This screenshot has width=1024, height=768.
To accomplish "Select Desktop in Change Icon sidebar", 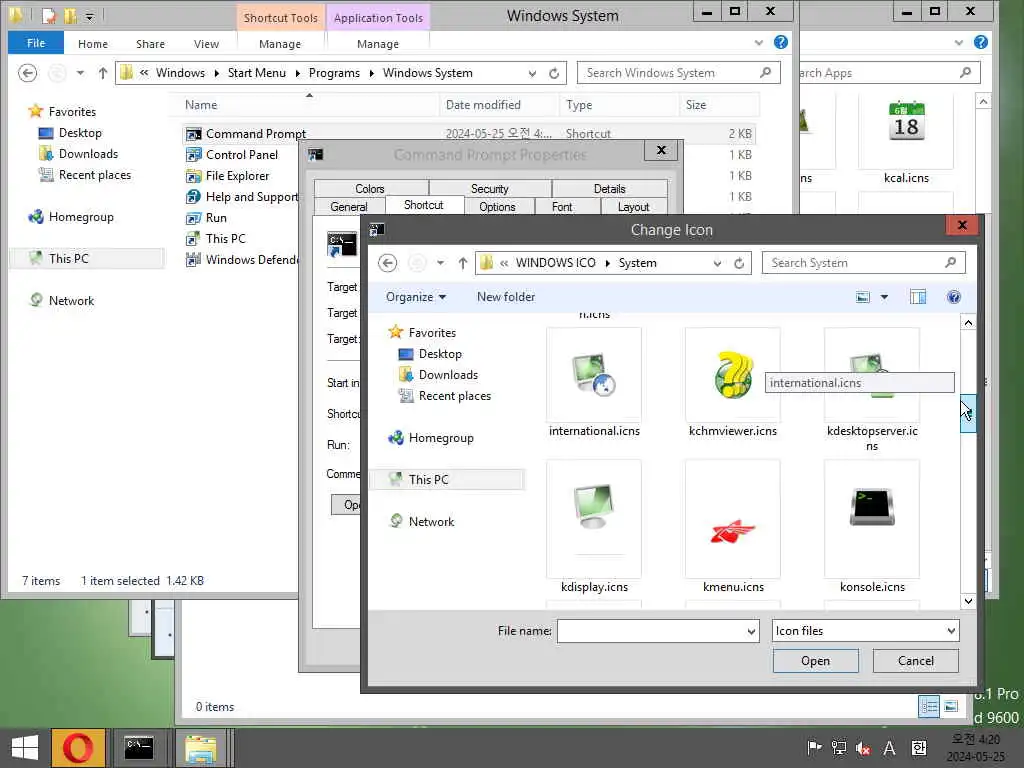I will (440, 354).
